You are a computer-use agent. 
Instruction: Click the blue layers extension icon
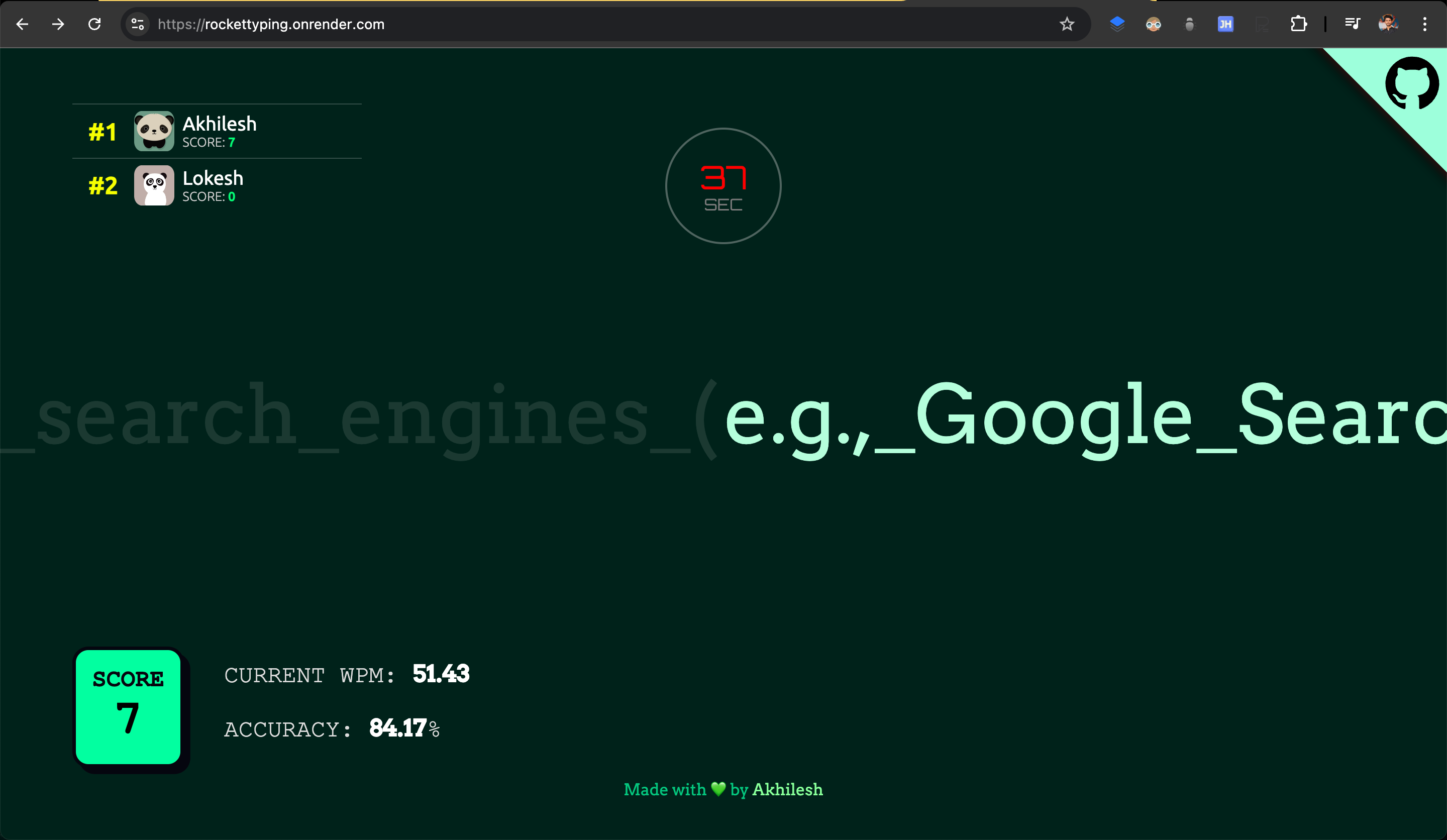pyautogui.click(x=1117, y=24)
